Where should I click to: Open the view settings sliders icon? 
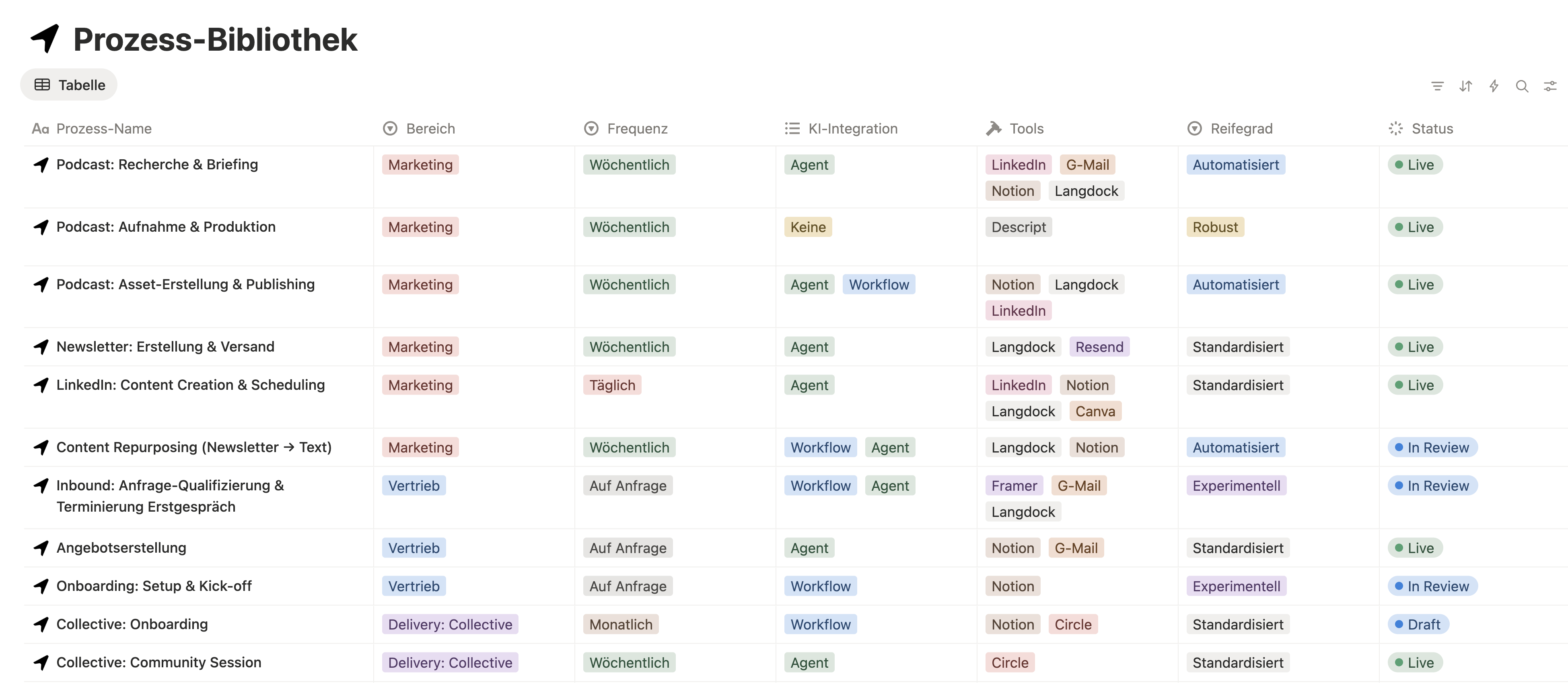coord(1550,86)
